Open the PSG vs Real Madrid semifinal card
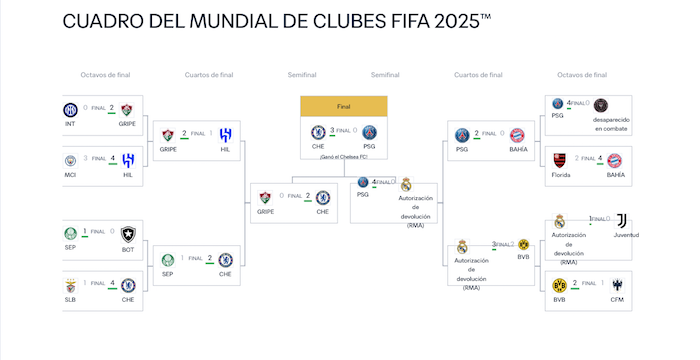 click(394, 202)
